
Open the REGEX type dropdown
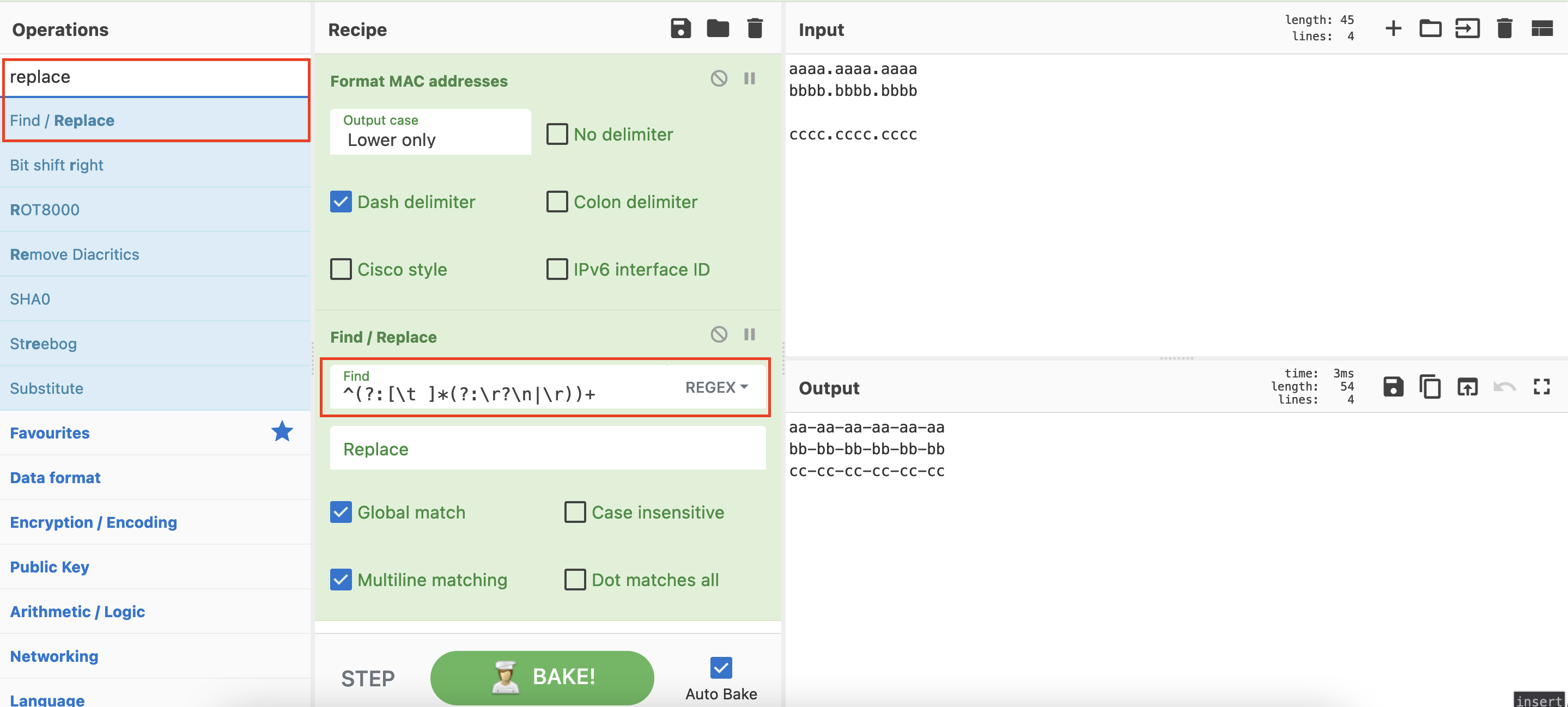[716, 388]
